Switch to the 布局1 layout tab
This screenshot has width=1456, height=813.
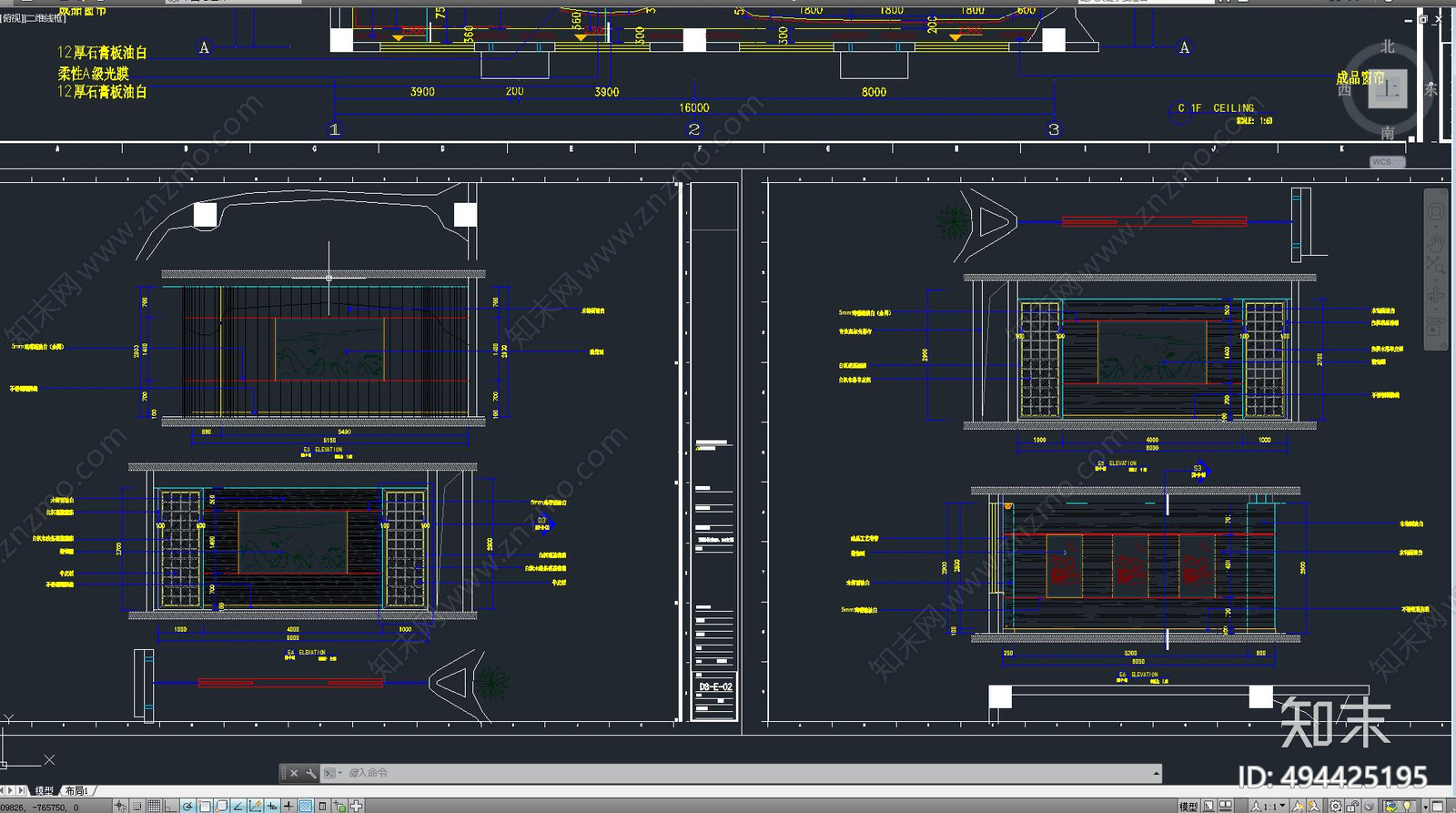(76, 790)
